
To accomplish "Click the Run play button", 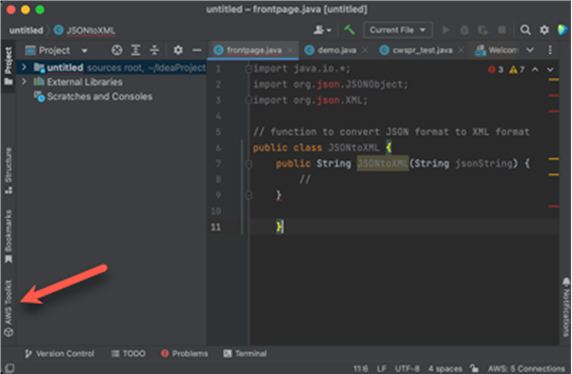I will [x=445, y=30].
